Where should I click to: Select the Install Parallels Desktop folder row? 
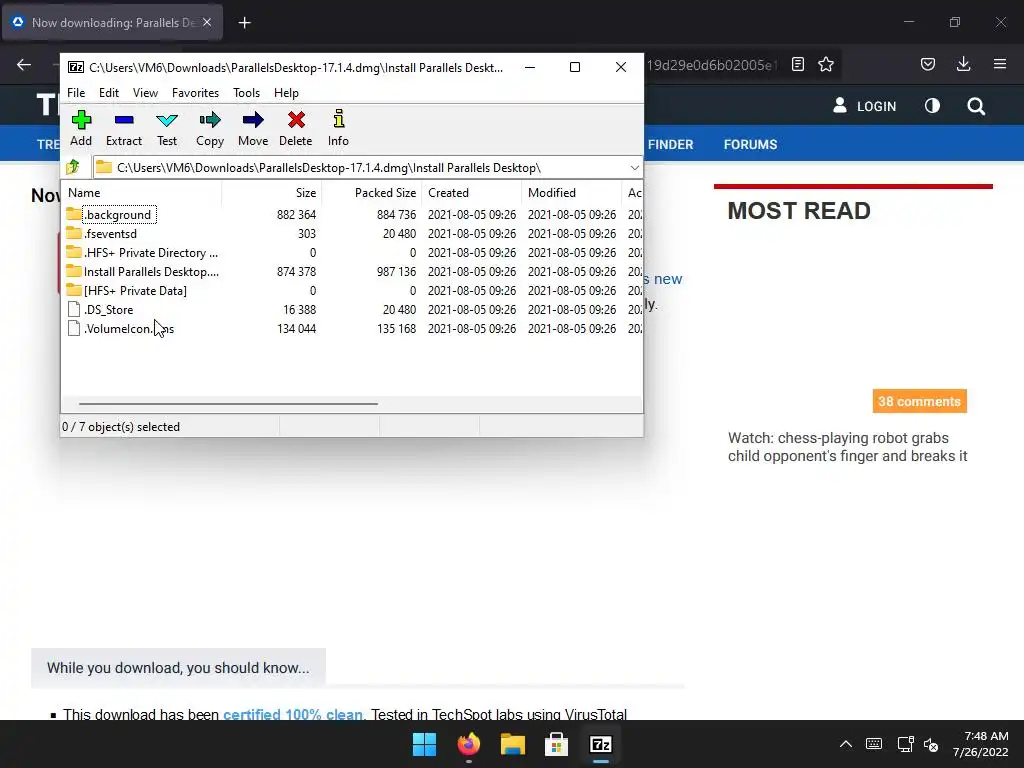pos(353,272)
